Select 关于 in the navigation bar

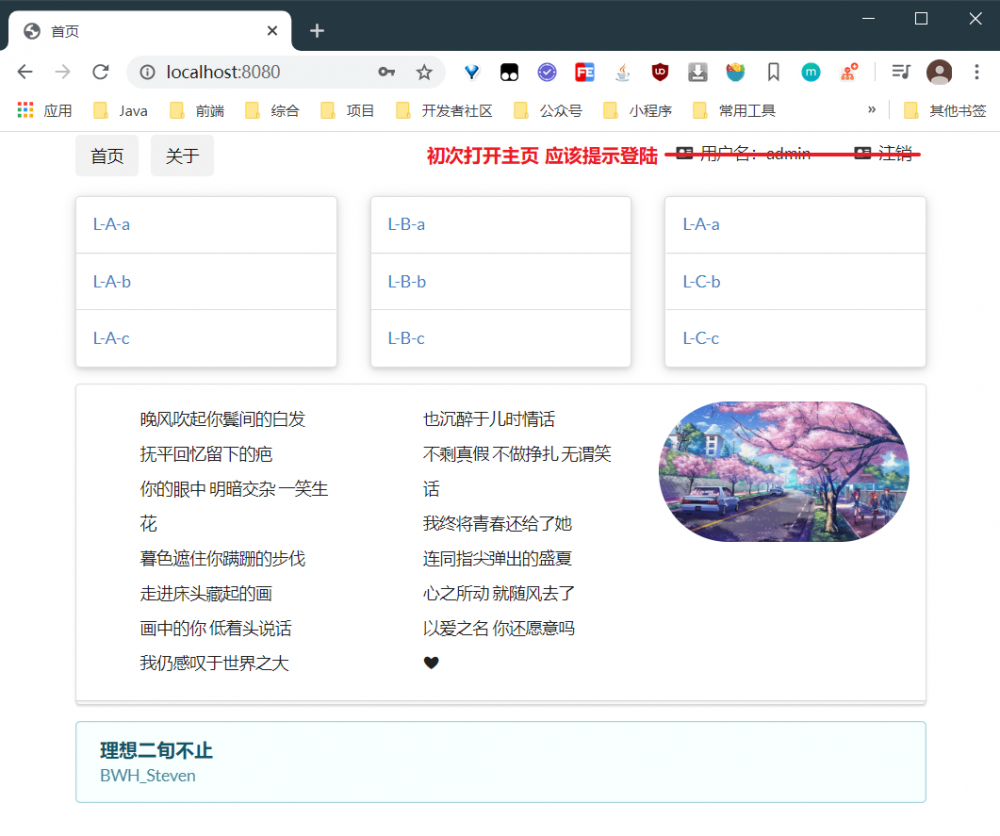[x=182, y=155]
